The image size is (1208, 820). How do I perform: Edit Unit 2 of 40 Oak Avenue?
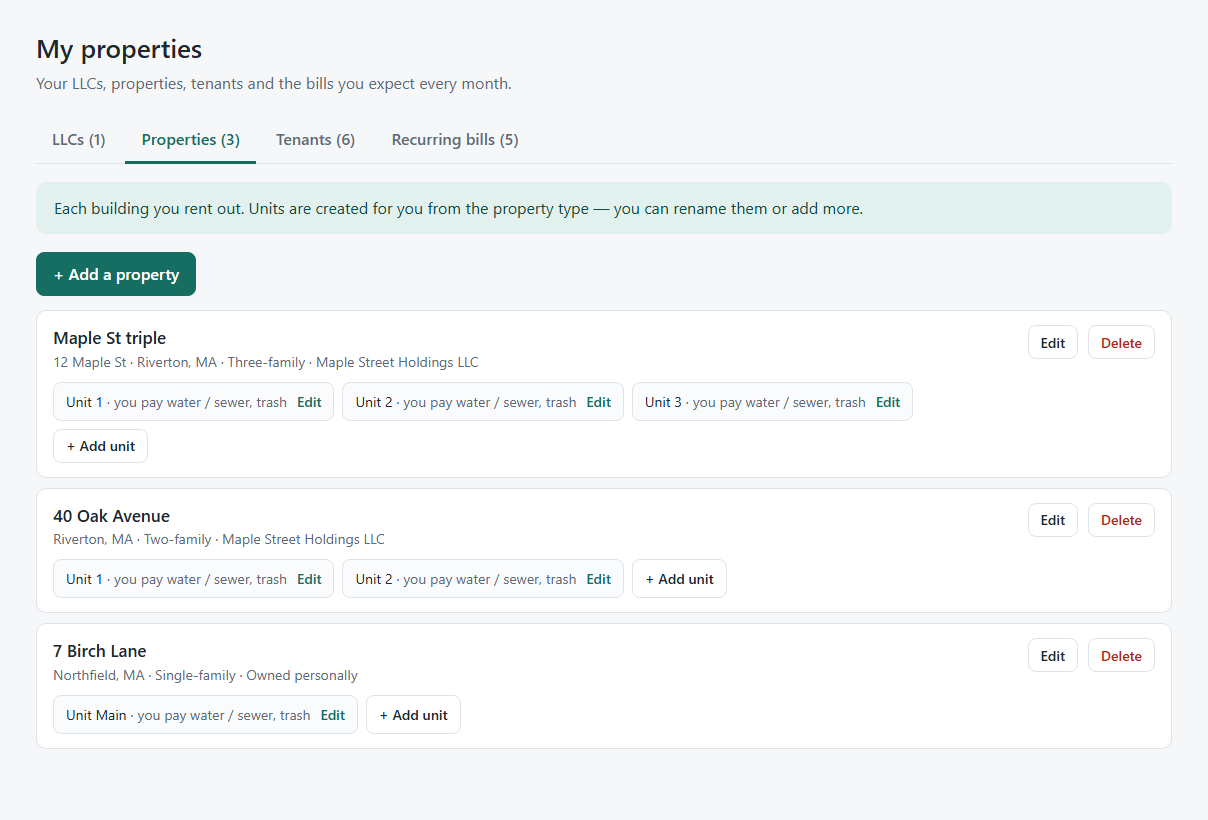598,579
